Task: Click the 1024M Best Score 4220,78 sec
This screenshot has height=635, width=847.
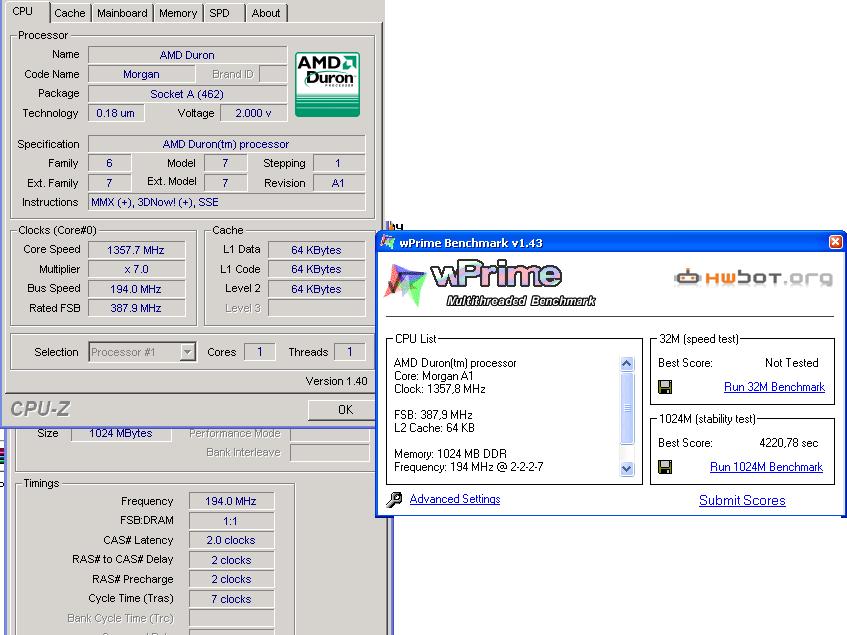Action: point(789,443)
